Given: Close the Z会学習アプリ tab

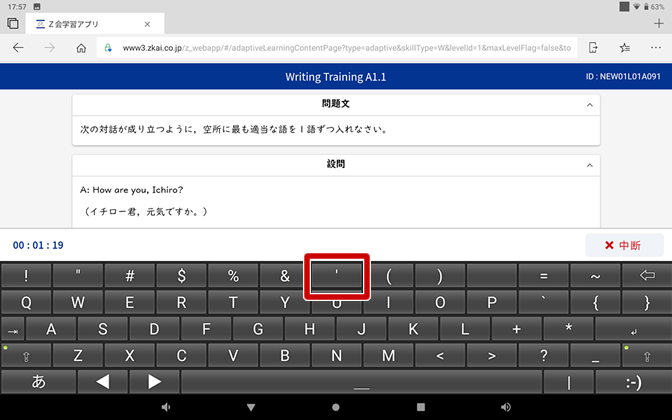Looking at the screenshot, I should (147, 24).
